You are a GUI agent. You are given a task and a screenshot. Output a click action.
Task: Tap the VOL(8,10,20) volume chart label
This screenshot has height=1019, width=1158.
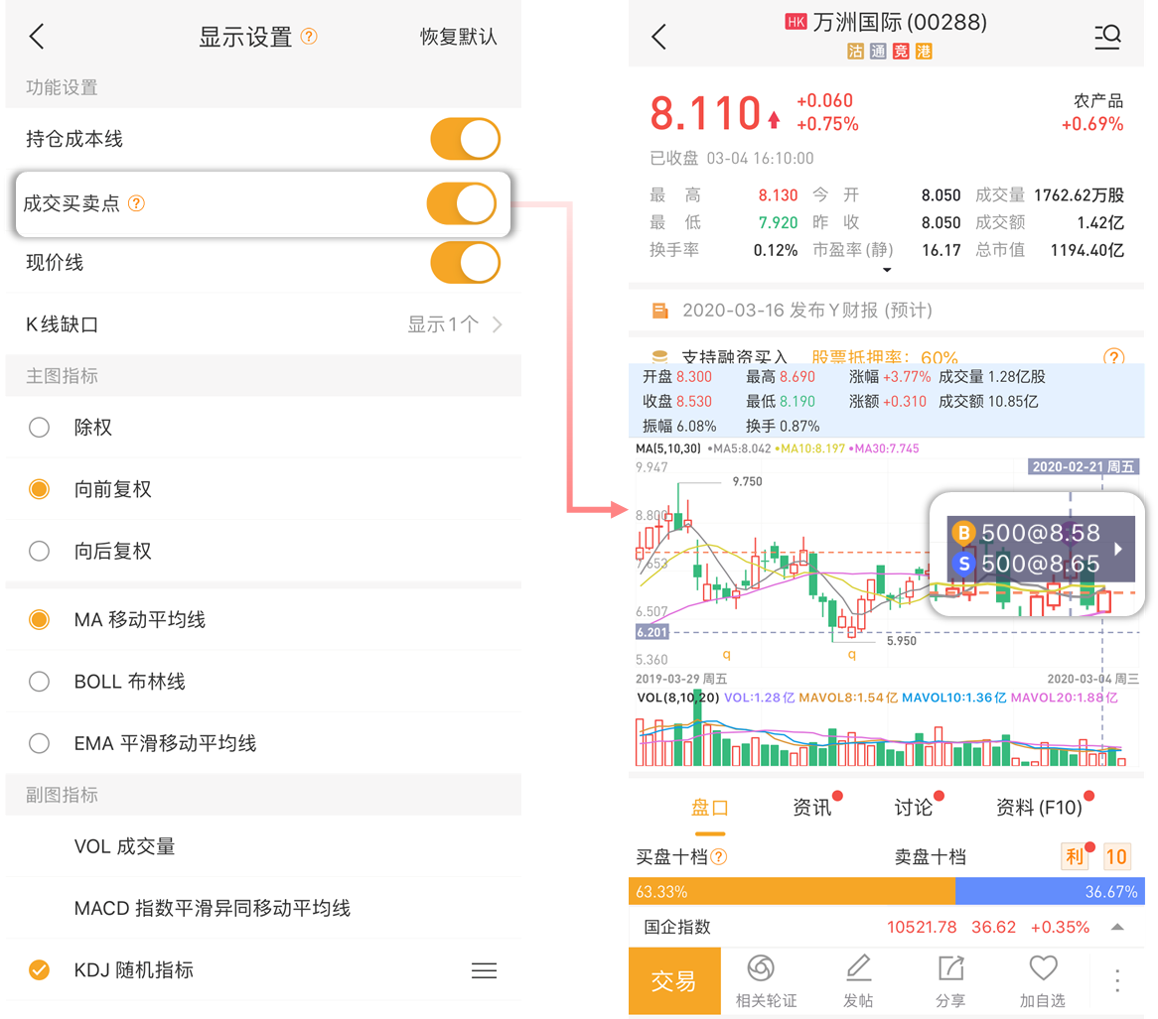[x=678, y=698]
